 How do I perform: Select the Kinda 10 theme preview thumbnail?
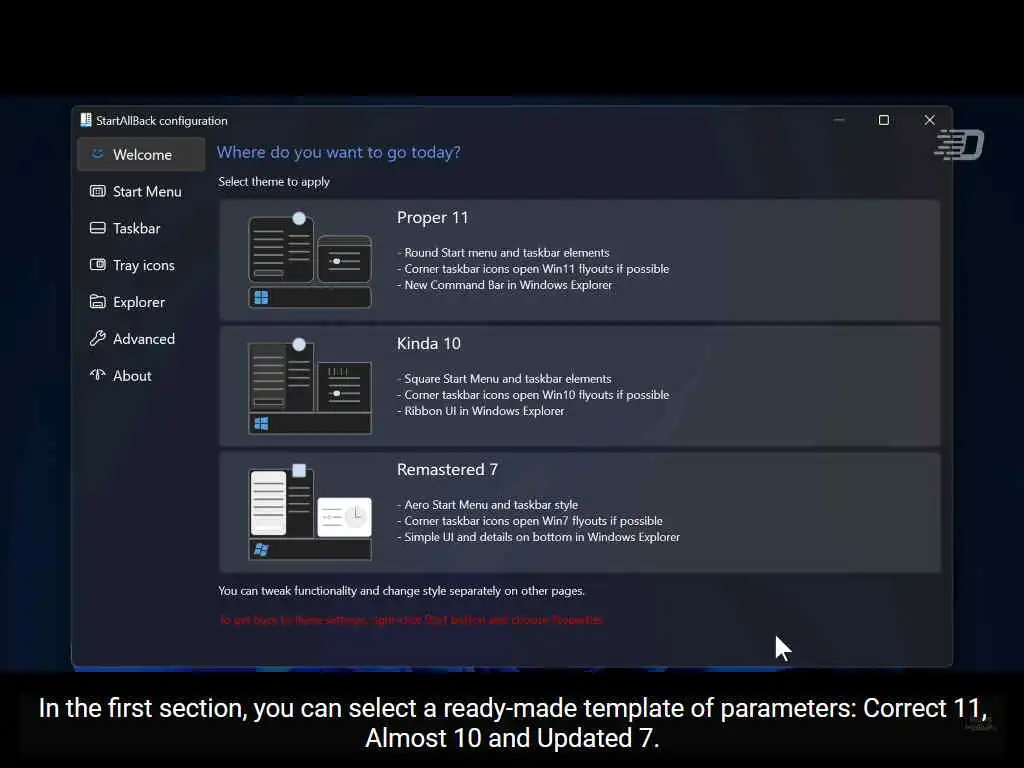click(x=310, y=385)
